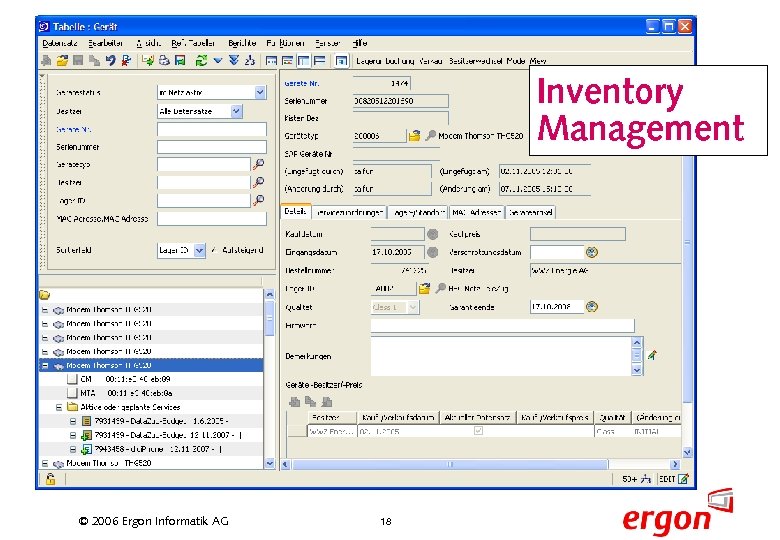The image size is (780, 540).
Task: Click the Hinweis text field
Action: (502, 325)
